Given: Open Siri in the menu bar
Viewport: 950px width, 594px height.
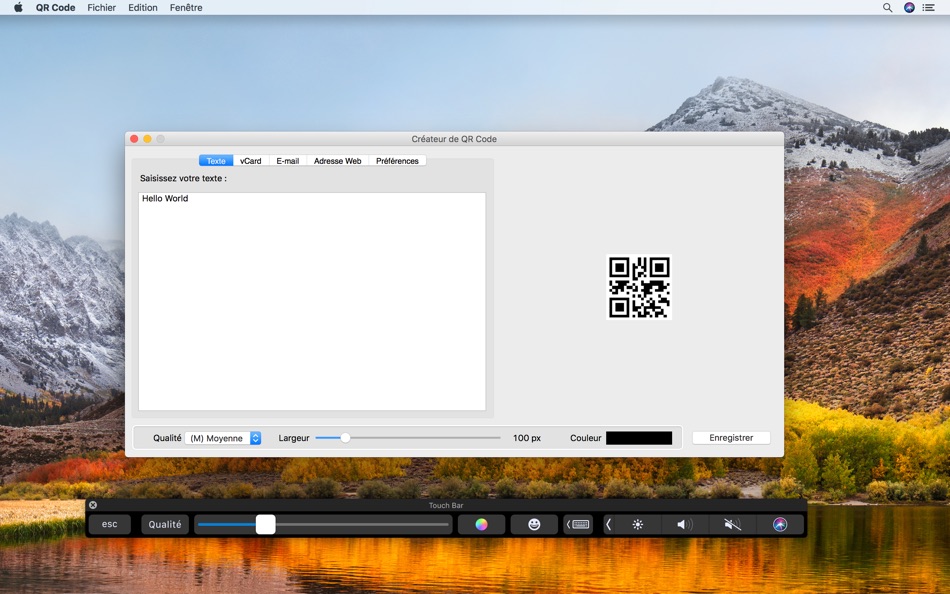Looking at the screenshot, I should pos(909,7).
